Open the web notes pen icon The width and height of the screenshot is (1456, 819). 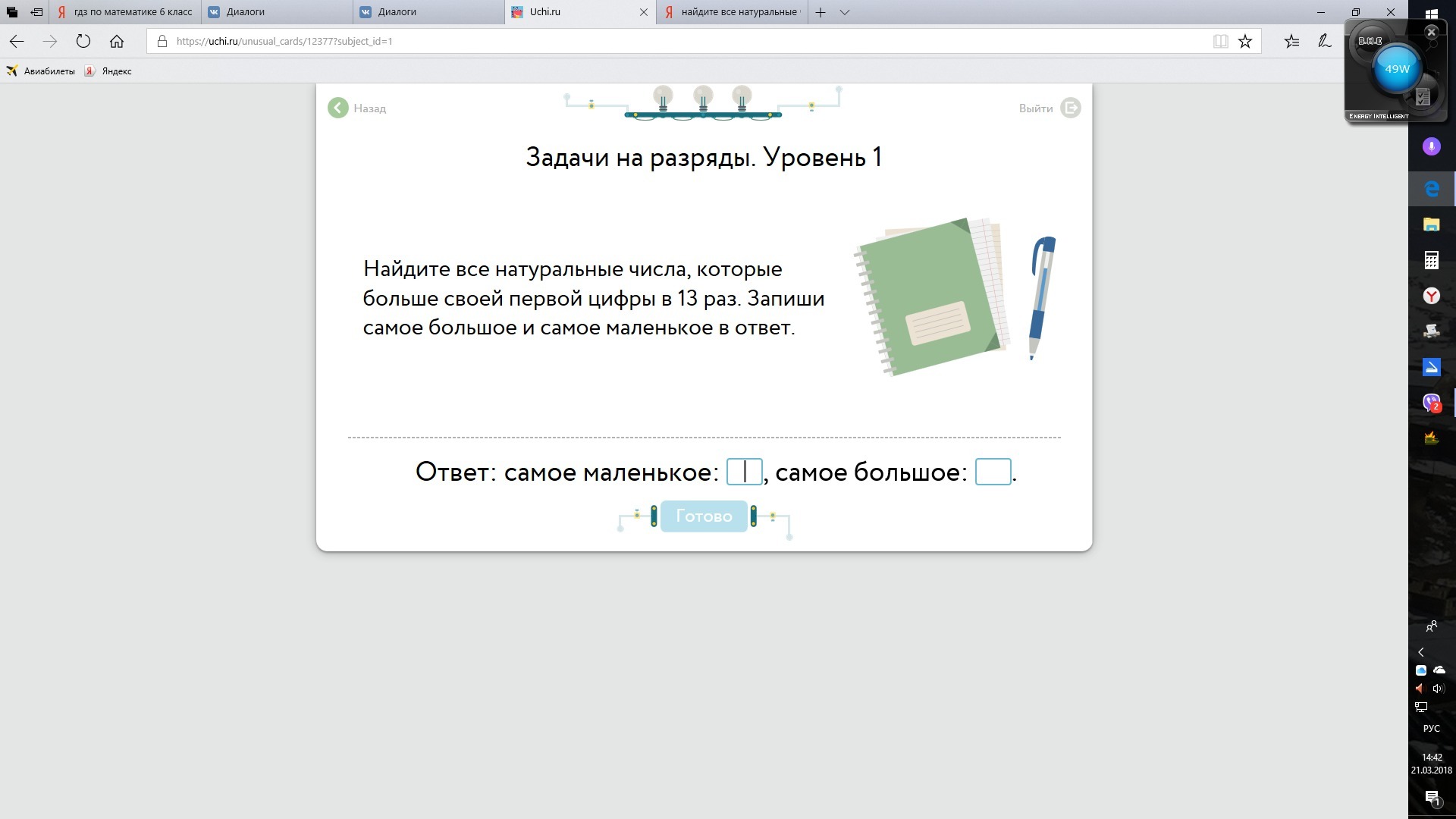[1325, 42]
